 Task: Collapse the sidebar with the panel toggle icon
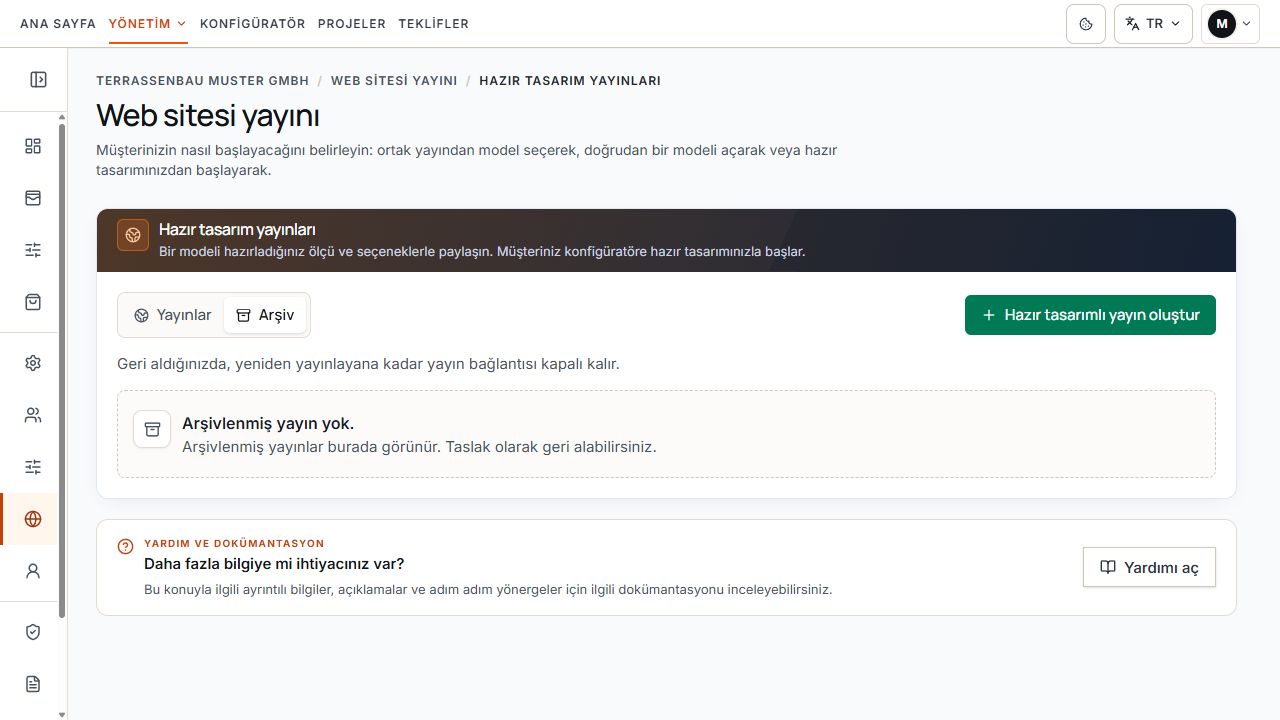pos(38,79)
